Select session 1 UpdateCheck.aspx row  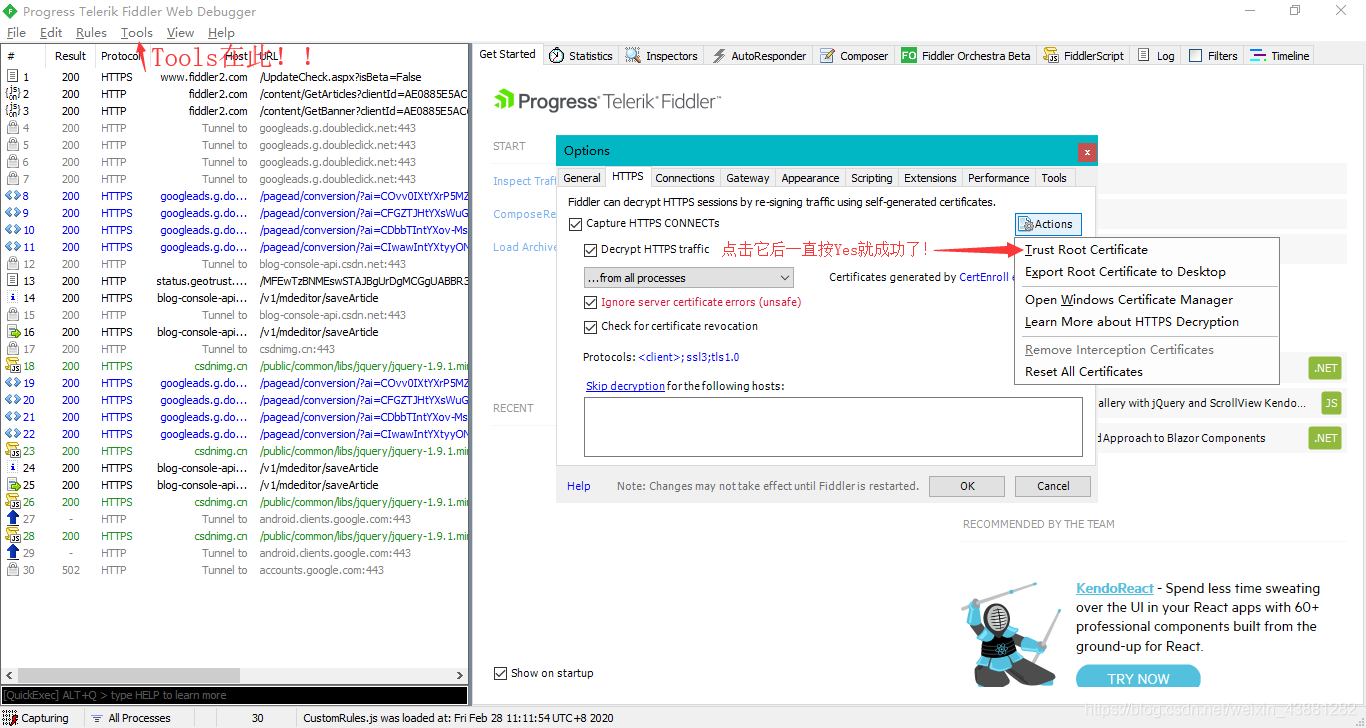pyautogui.click(x=235, y=77)
